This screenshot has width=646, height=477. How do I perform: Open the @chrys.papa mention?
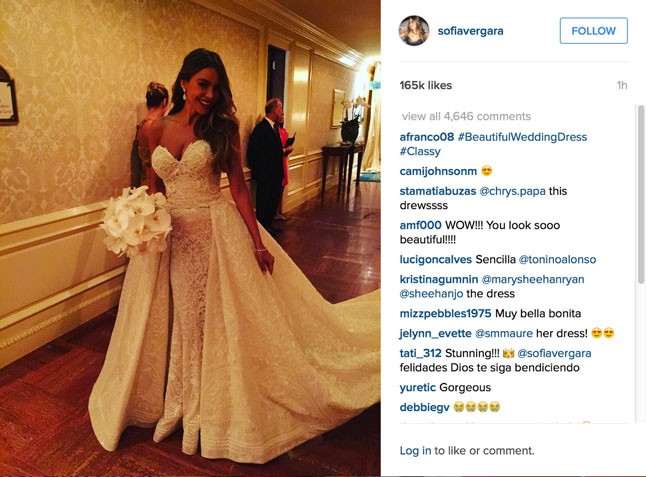[513, 191]
